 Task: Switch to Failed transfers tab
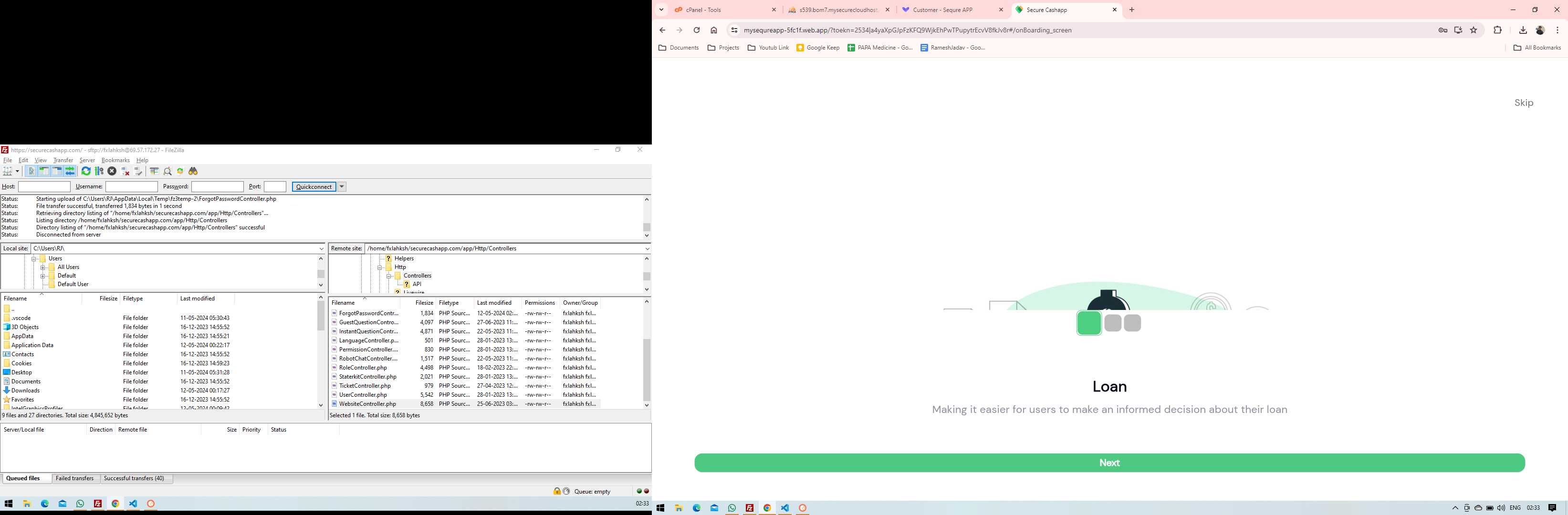[x=75, y=478]
